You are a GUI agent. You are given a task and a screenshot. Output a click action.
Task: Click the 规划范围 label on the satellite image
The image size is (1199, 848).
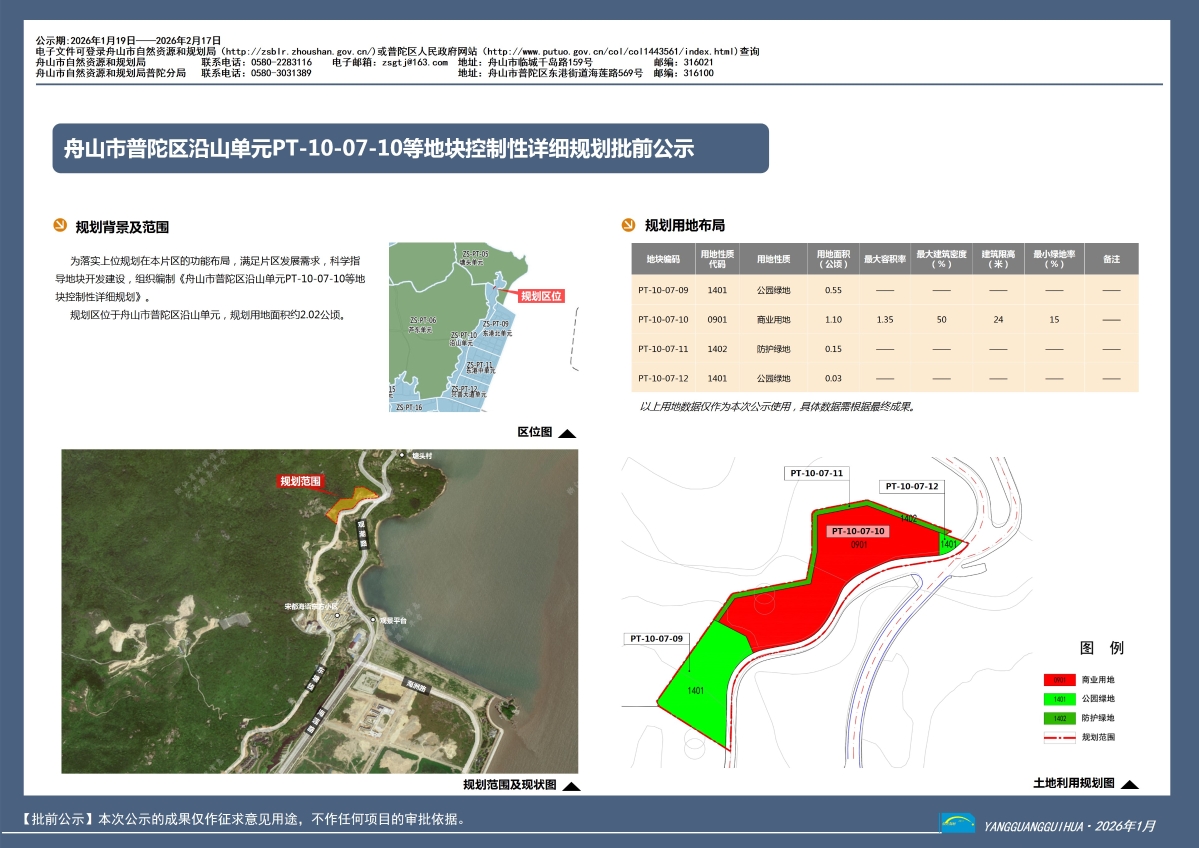click(x=301, y=481)
